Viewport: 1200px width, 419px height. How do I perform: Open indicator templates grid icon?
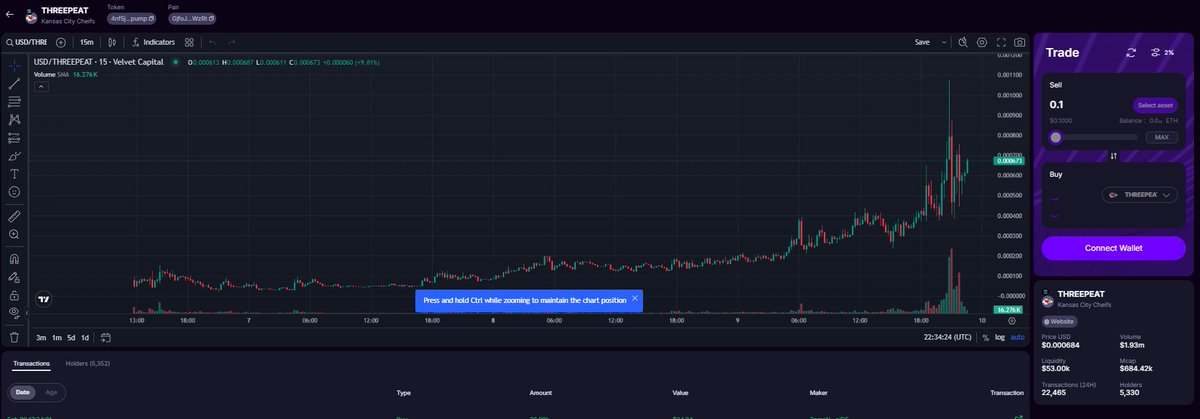tap(189, 42)
